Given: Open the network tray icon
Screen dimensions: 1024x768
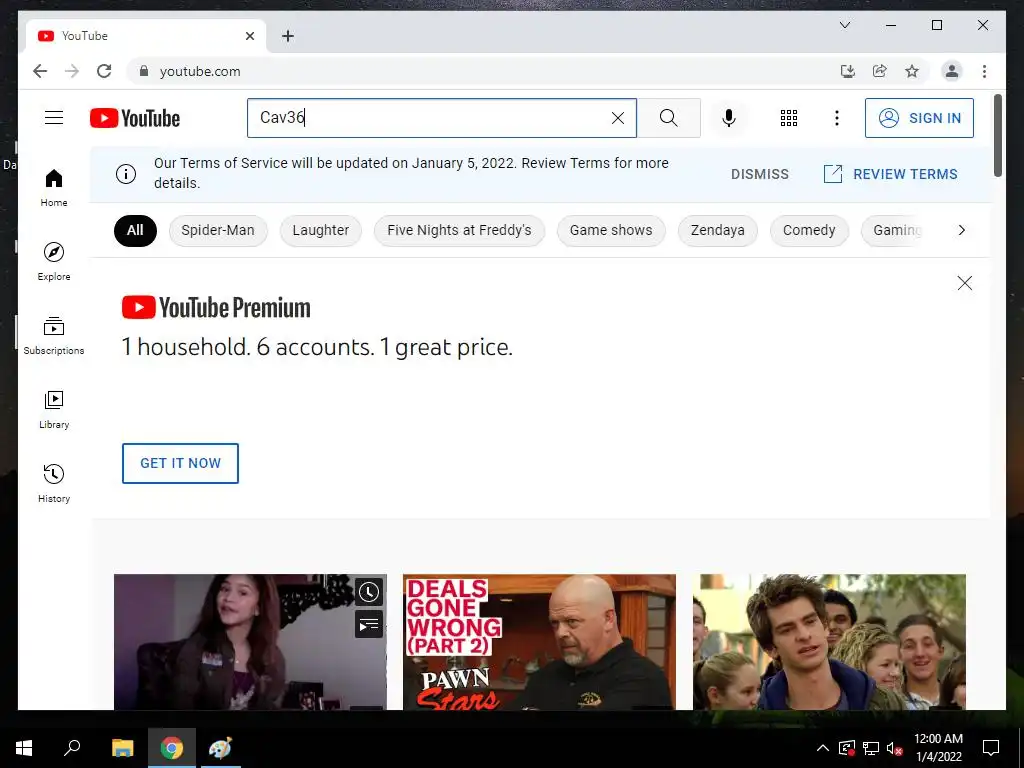Looking at the screenshot, I should 871,748.
